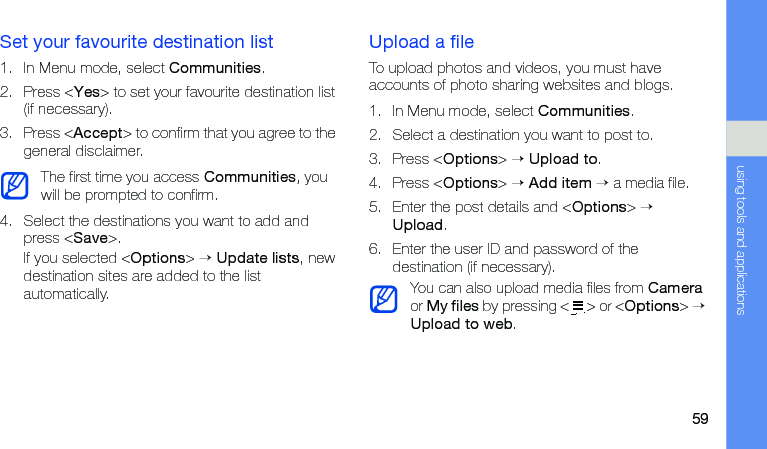Click the bold 'Upload to' in step 3
767x449 pixels.
pos(563,159)
